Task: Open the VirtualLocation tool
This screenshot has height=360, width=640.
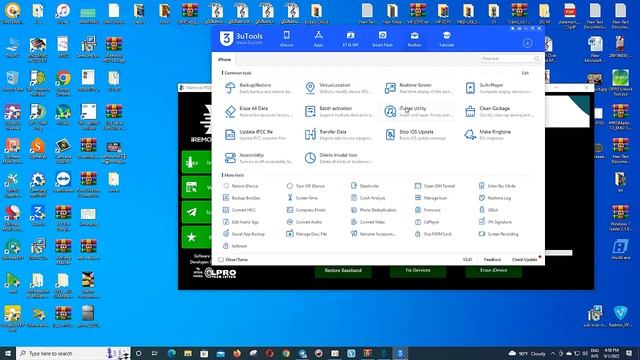Action: (338, 88)
